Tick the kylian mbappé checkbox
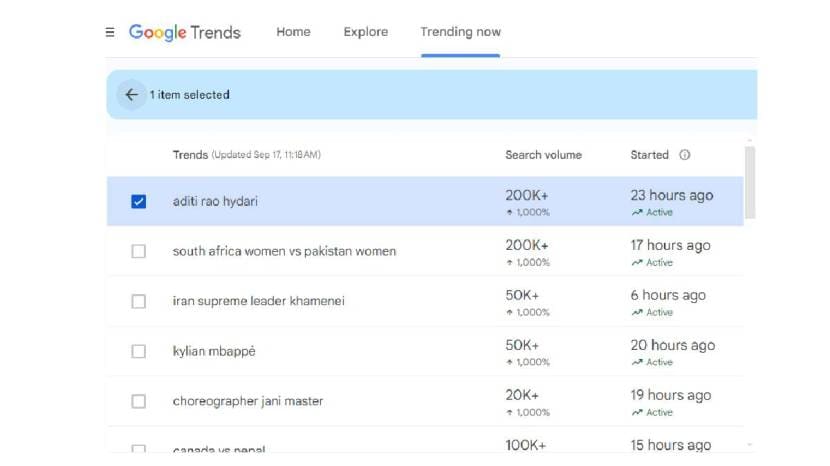This screenshot has height=466, width=830. [x=139, y=351]
